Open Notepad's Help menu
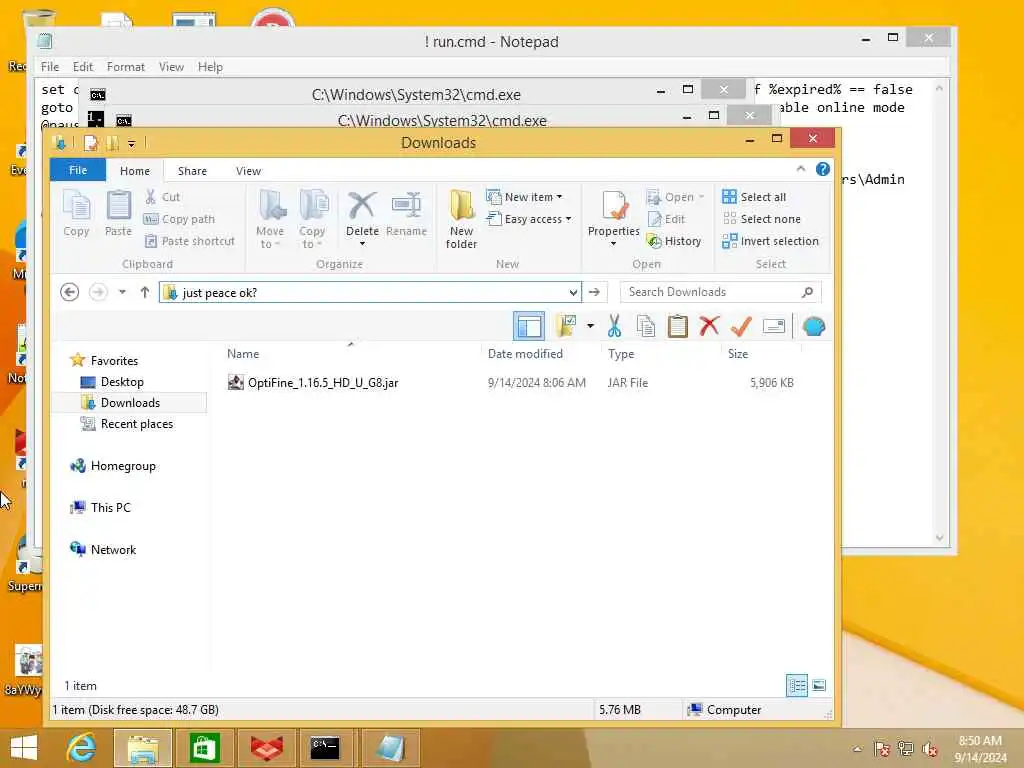Viewport: 1024px width, 768px height. [x=210, y=67]
